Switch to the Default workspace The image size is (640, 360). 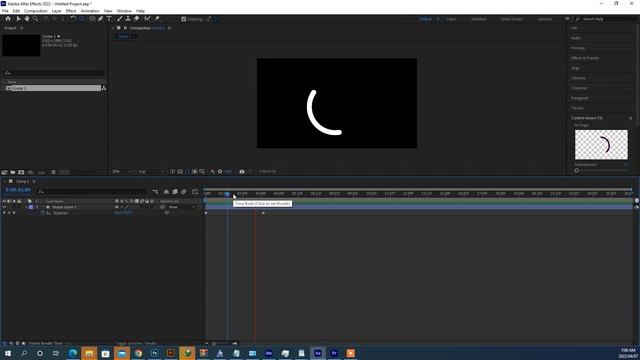(x=425, y=19)
